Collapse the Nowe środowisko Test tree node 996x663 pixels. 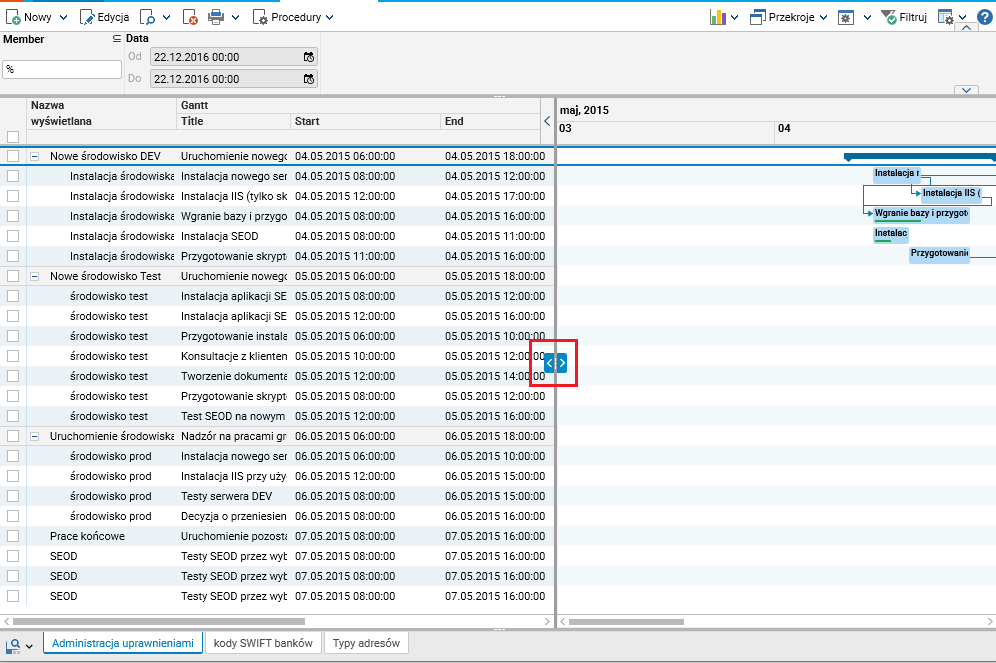(35, 276)
